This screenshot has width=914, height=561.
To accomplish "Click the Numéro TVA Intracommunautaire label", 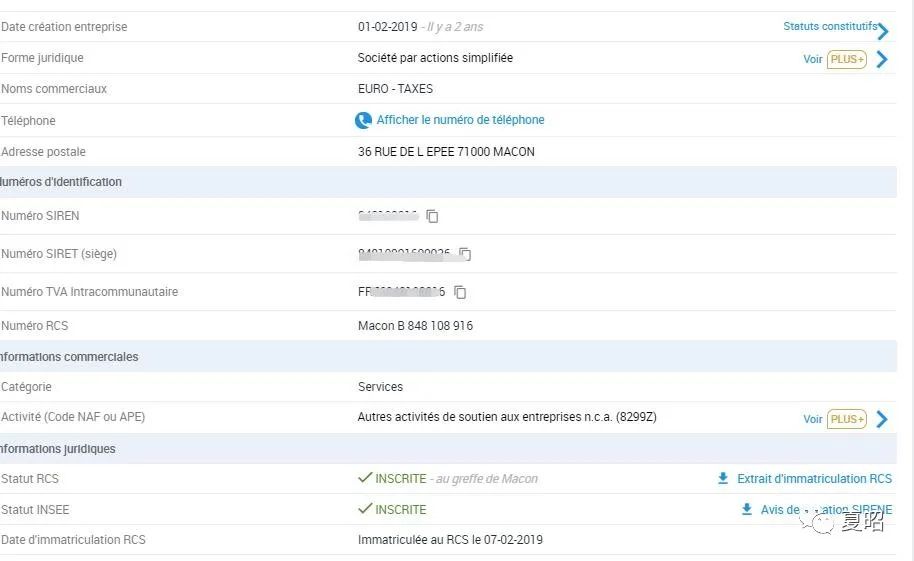I will 89,292.
